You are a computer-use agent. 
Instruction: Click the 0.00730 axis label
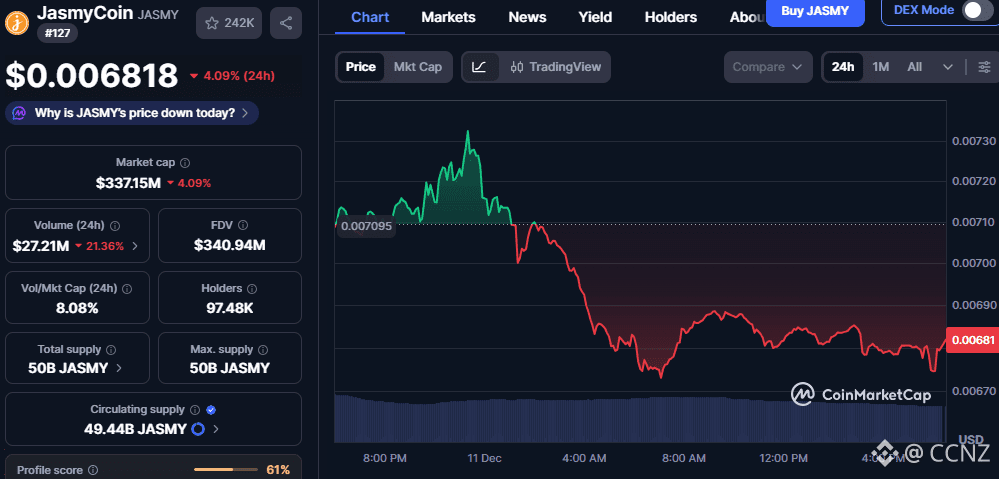pos(972,141)
